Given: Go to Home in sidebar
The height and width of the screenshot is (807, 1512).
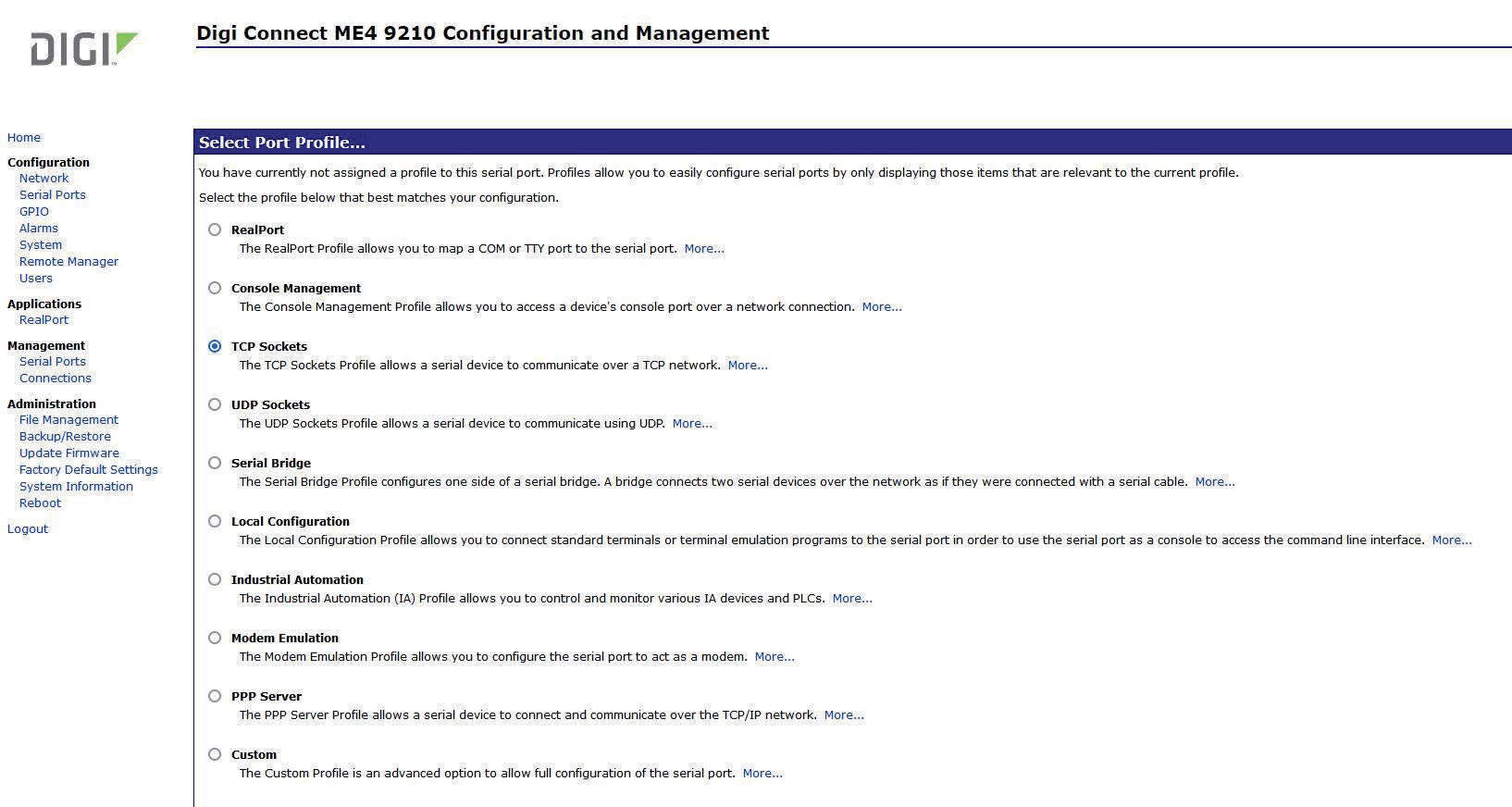Looking at the screenshot, I should pos(24,138).
